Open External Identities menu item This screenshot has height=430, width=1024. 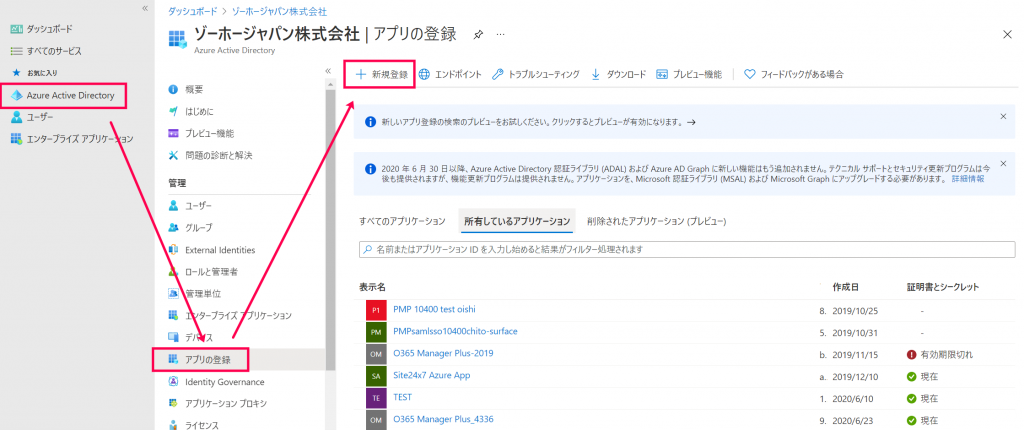pyautogui.click(x=212, y=250)
